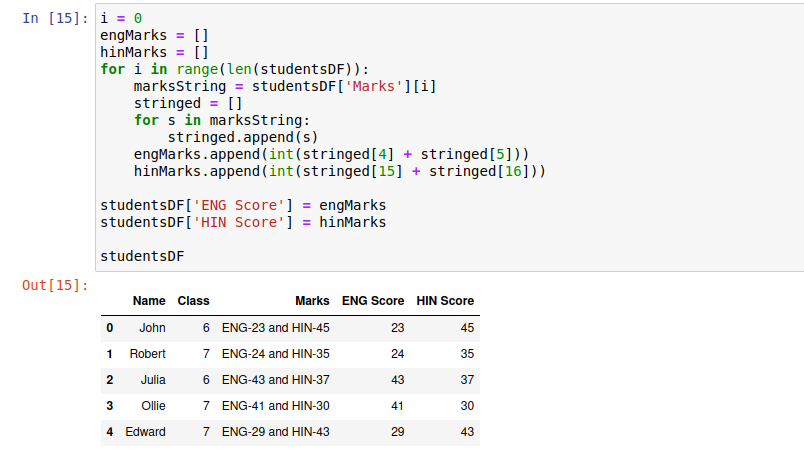Click row index 4 in the table
The image size is (804, 454).
tap(110, 432)
